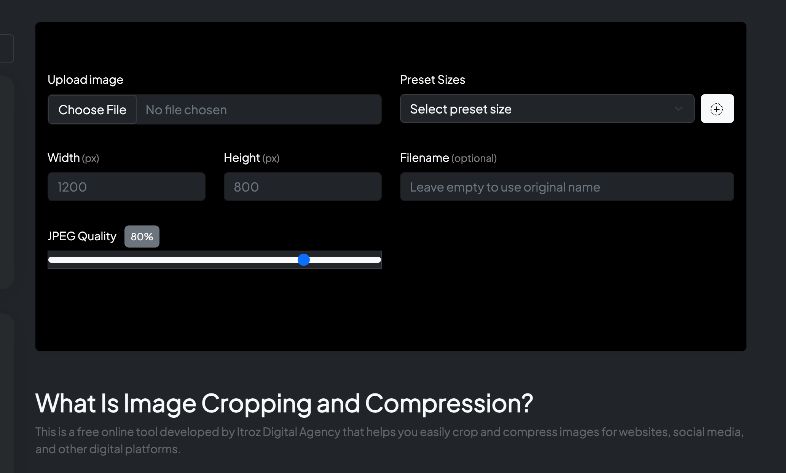Viewport: 786px width, 473px height.
Task: Click the 'Filename (optional)' label
Action: click(448, 158)
